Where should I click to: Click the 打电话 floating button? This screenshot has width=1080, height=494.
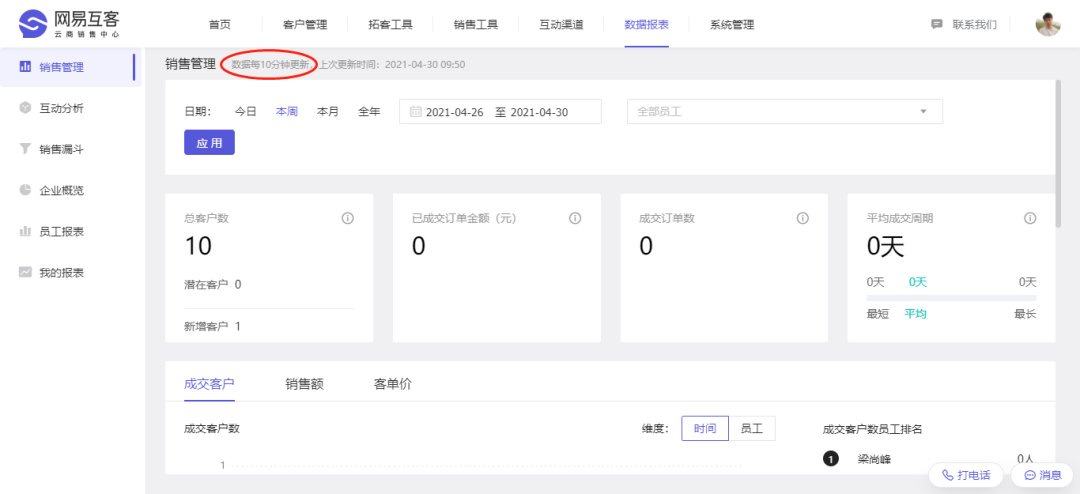point(967,475)
